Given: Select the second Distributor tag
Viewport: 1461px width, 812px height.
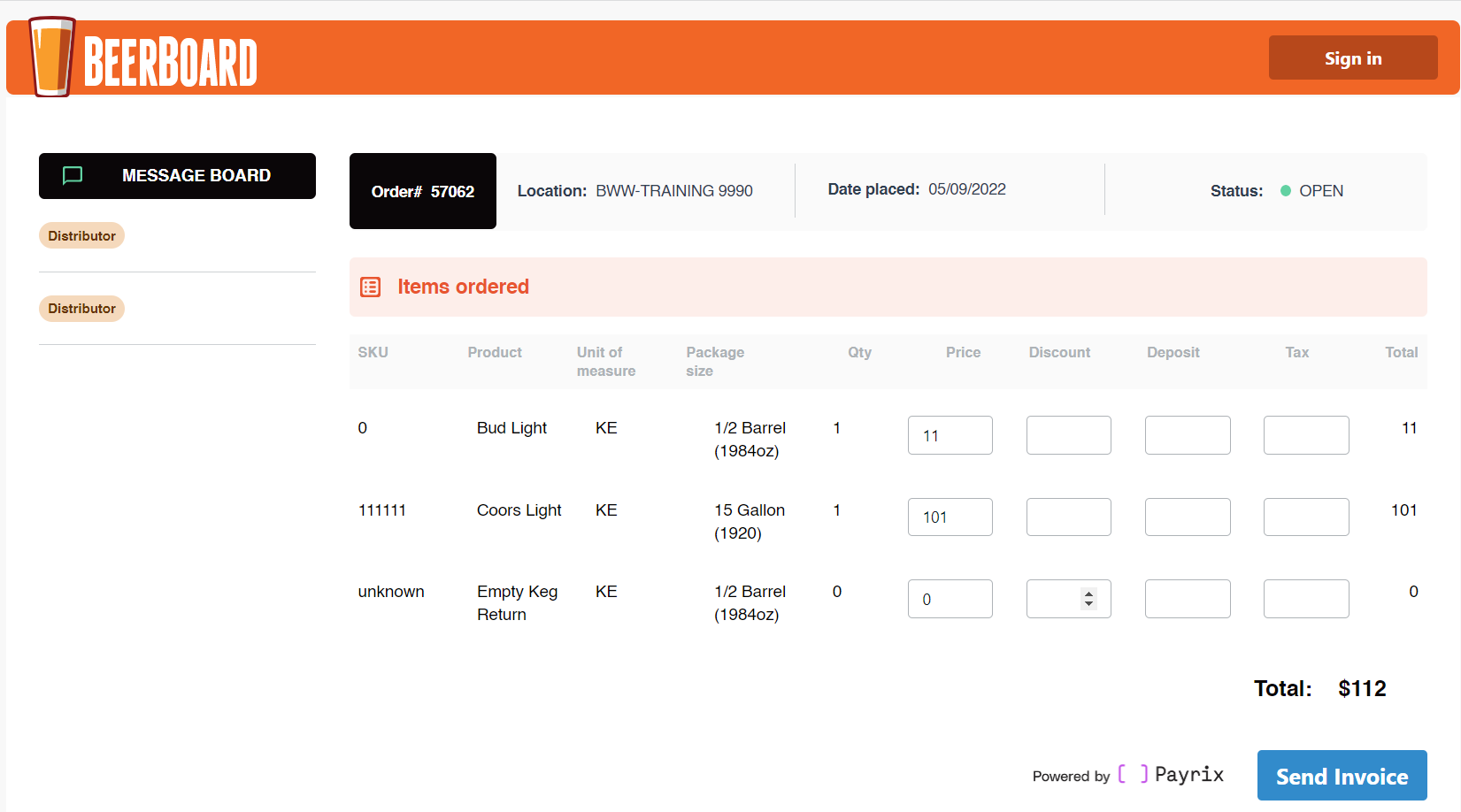Looking at the screenshot, I should 81,308.
